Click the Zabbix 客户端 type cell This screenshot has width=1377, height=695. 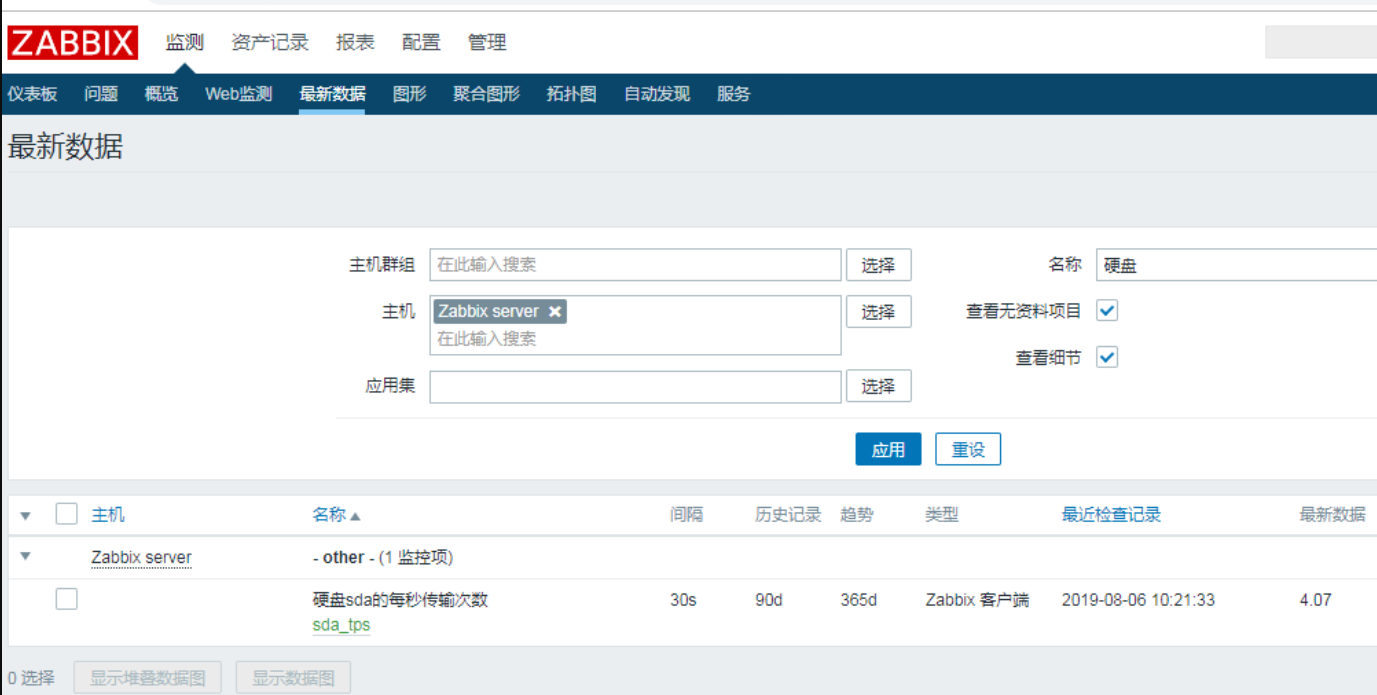(977, 600)
